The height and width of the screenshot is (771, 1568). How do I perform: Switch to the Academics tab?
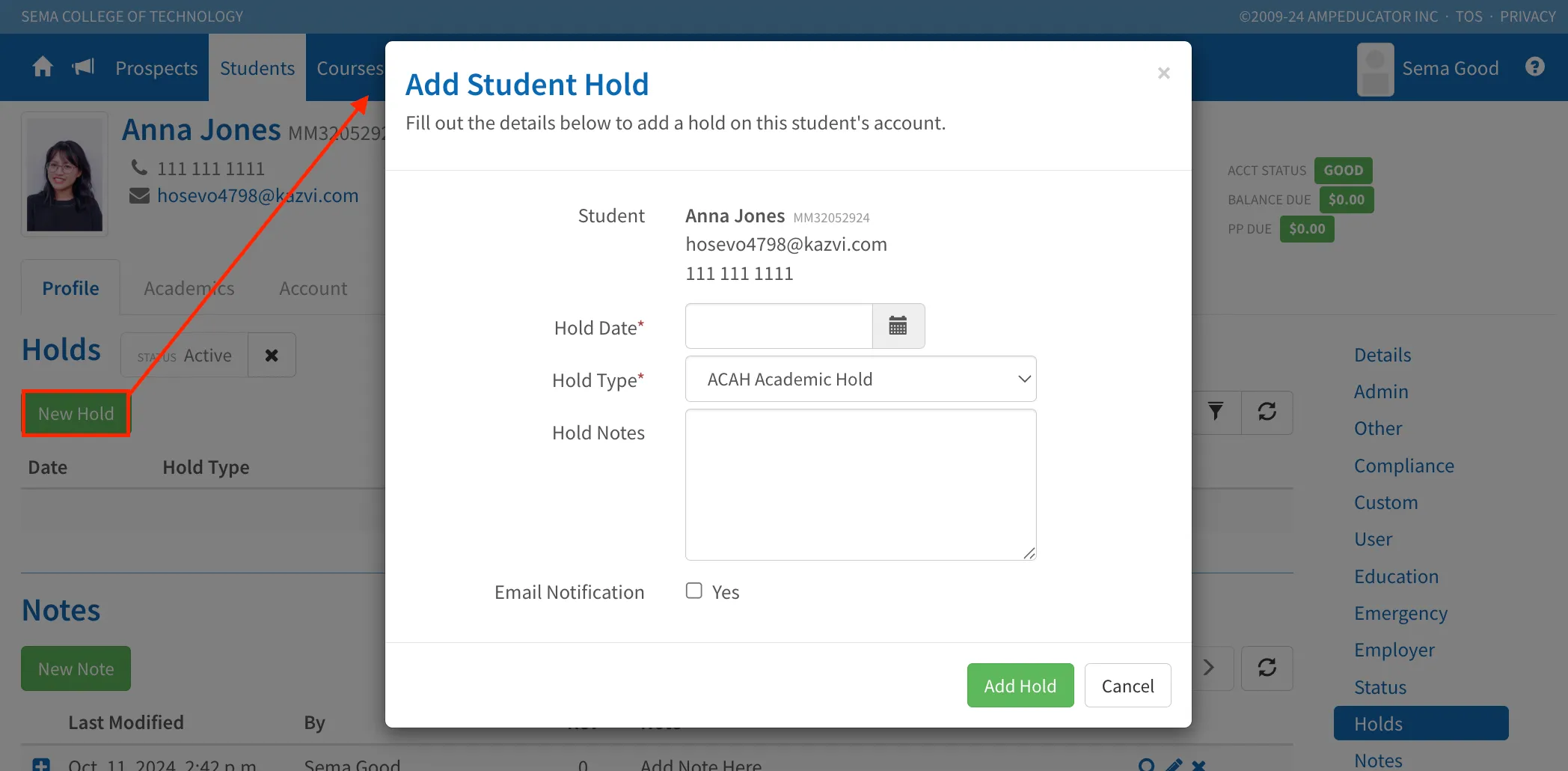[x=189, y=288]
